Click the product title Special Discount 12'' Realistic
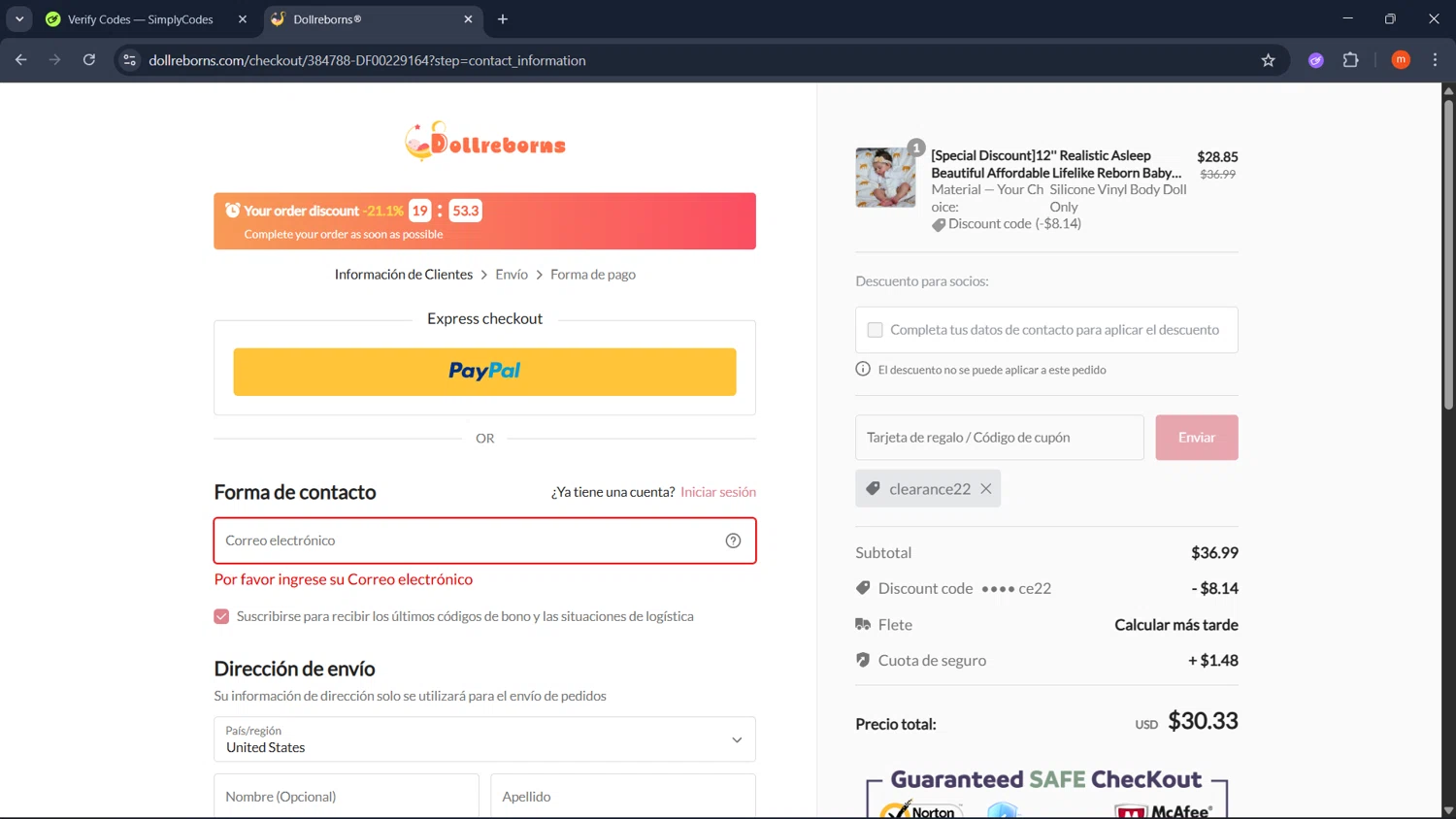This screenshot has width=1456, height=819. [1056, 164]
